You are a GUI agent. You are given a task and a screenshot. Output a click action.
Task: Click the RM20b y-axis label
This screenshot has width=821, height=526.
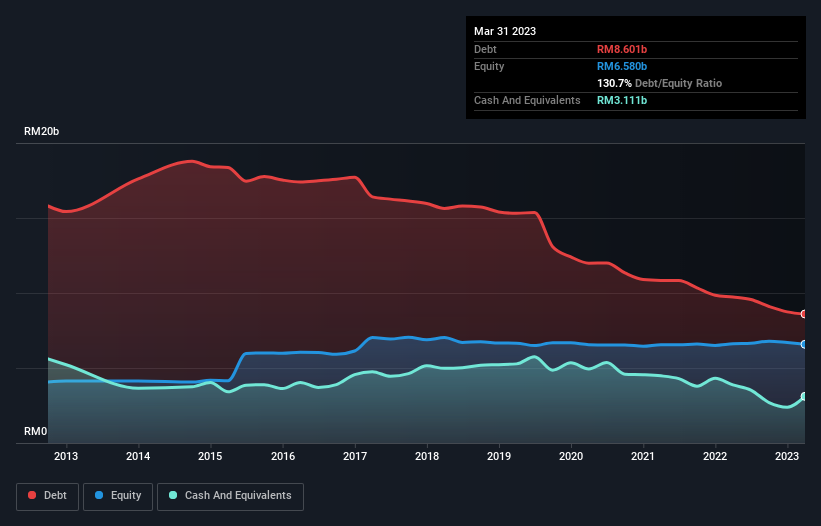tap(41, 131)
